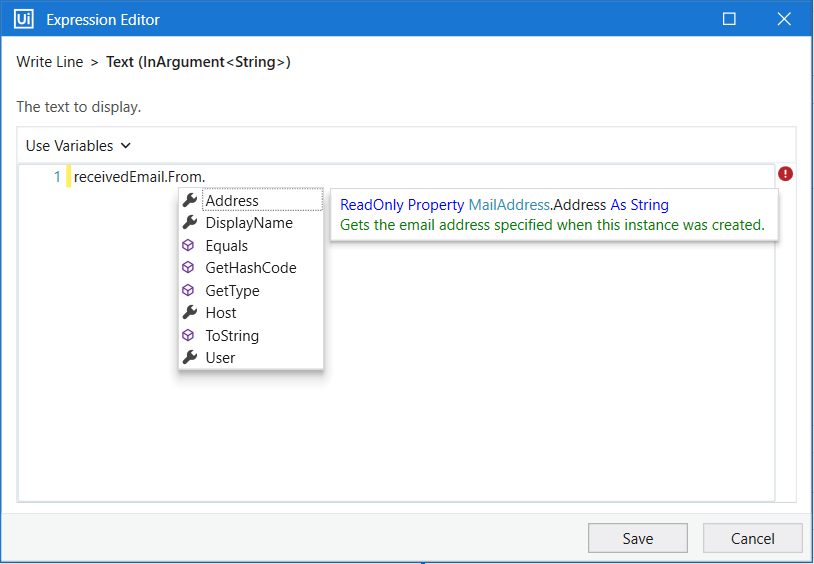Click the wrench icon beside Host

click(x=190, y=312)
